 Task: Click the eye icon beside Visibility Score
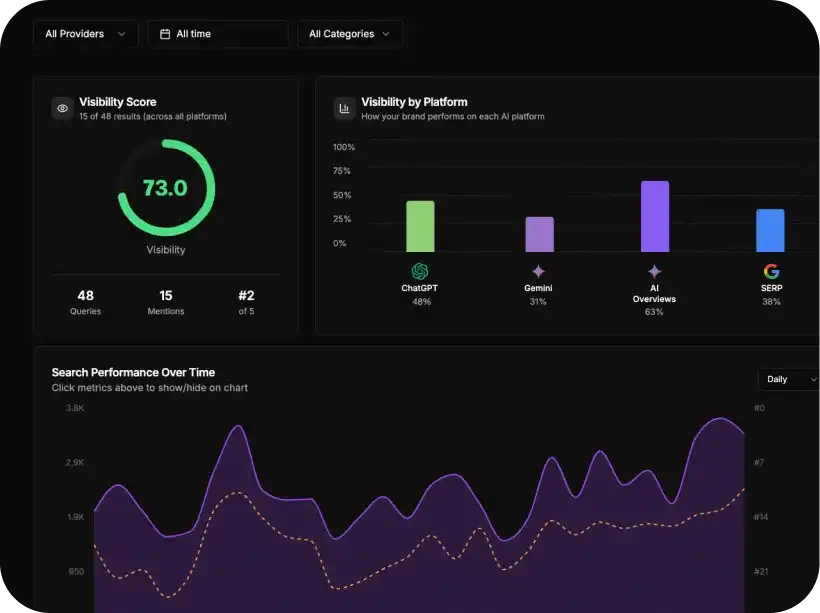(x=62, y=108)
